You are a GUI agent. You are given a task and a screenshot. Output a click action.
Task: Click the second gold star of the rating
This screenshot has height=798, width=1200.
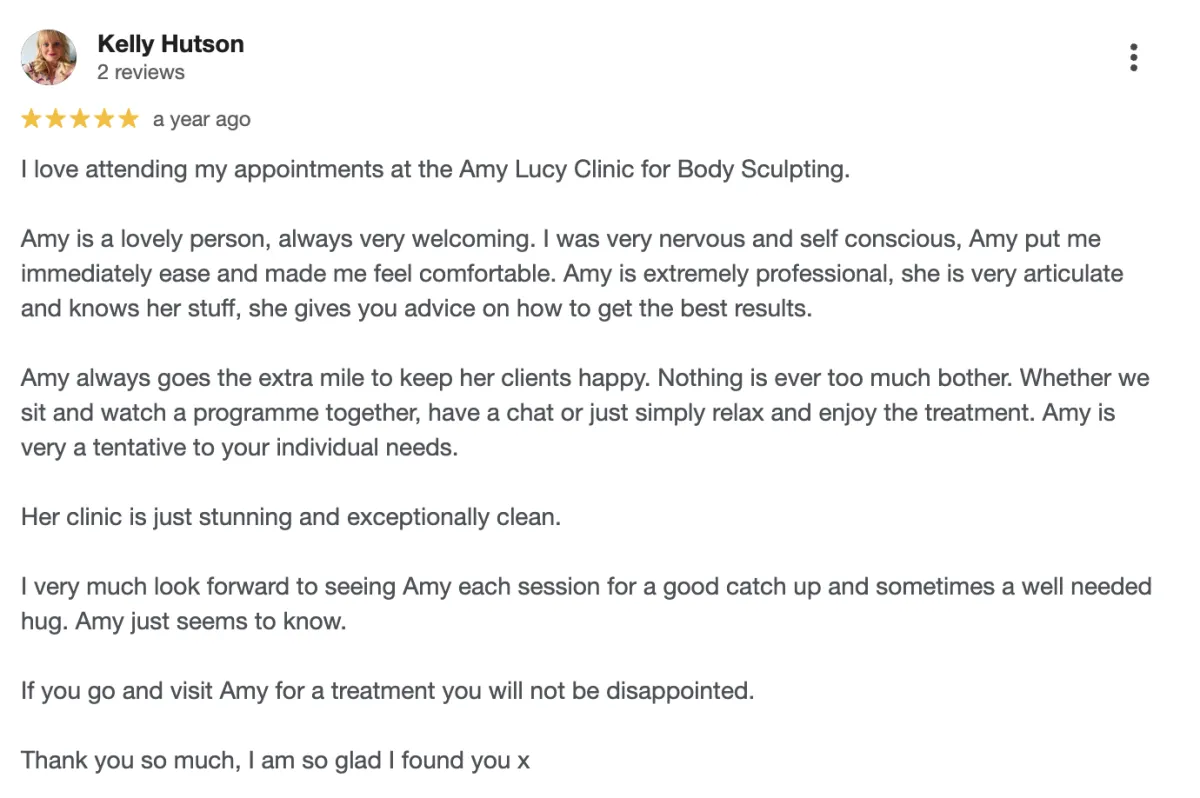click(x=55, y=119)
